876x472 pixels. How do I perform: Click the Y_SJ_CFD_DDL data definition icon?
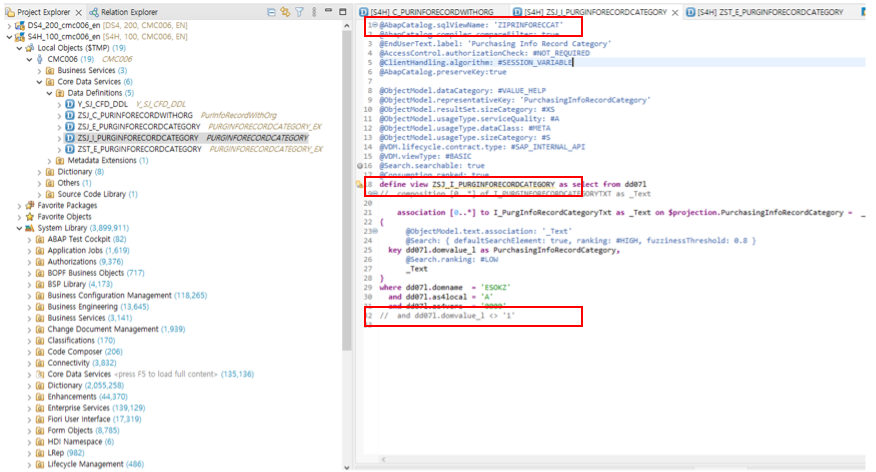[70, 104]
